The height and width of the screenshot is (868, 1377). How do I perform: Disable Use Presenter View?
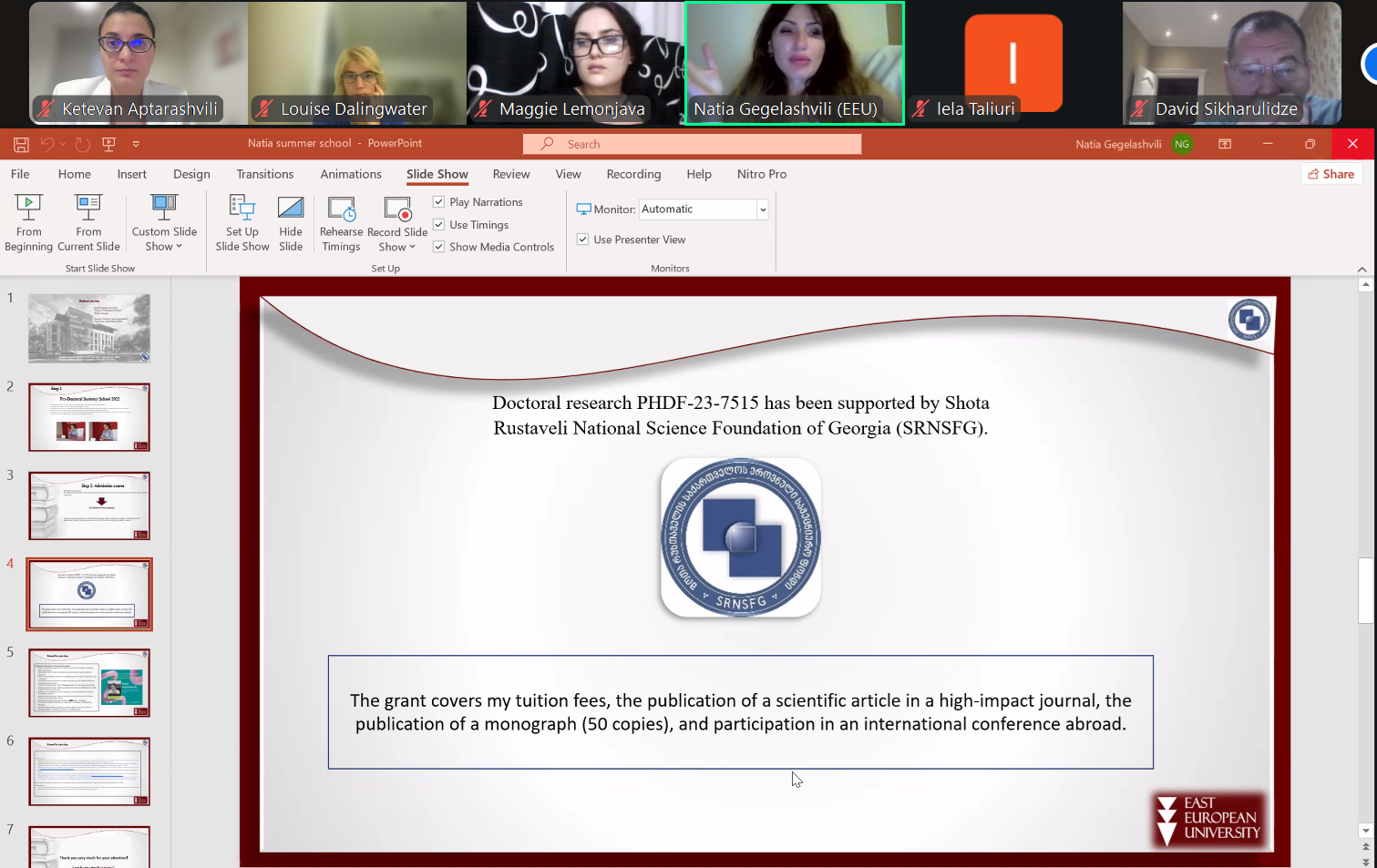click(582, 240)
